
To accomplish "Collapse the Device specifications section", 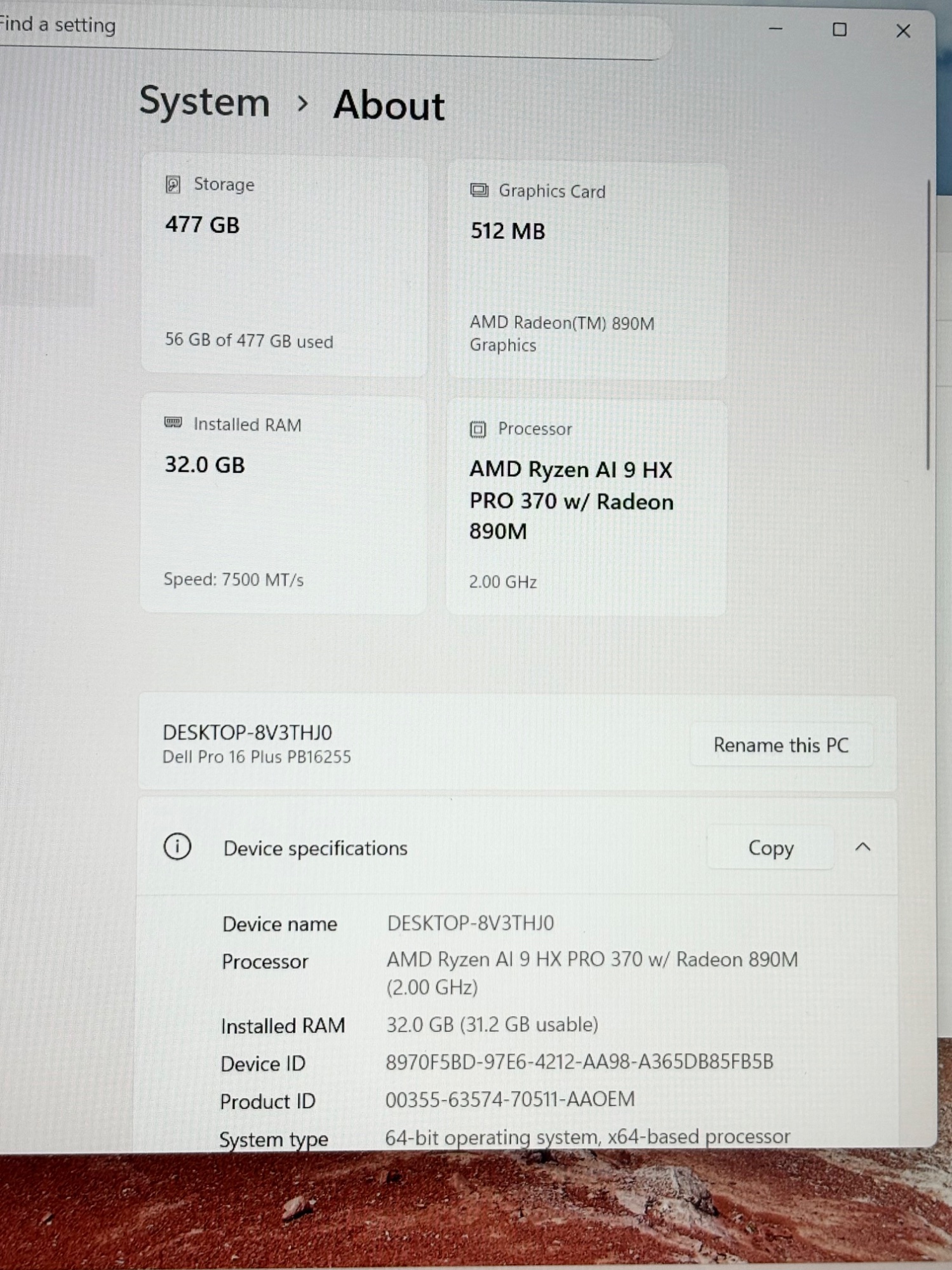I will click(x=862, y=847).
